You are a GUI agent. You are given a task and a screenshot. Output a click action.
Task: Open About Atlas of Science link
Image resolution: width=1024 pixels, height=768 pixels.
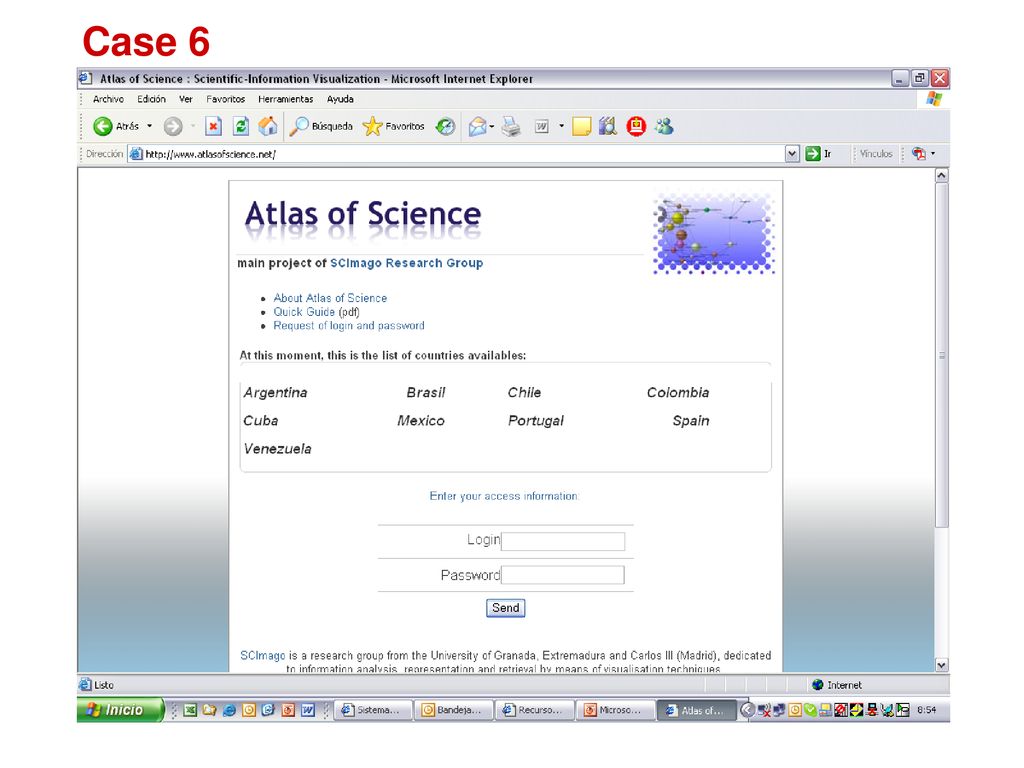(x=330, y=298)
